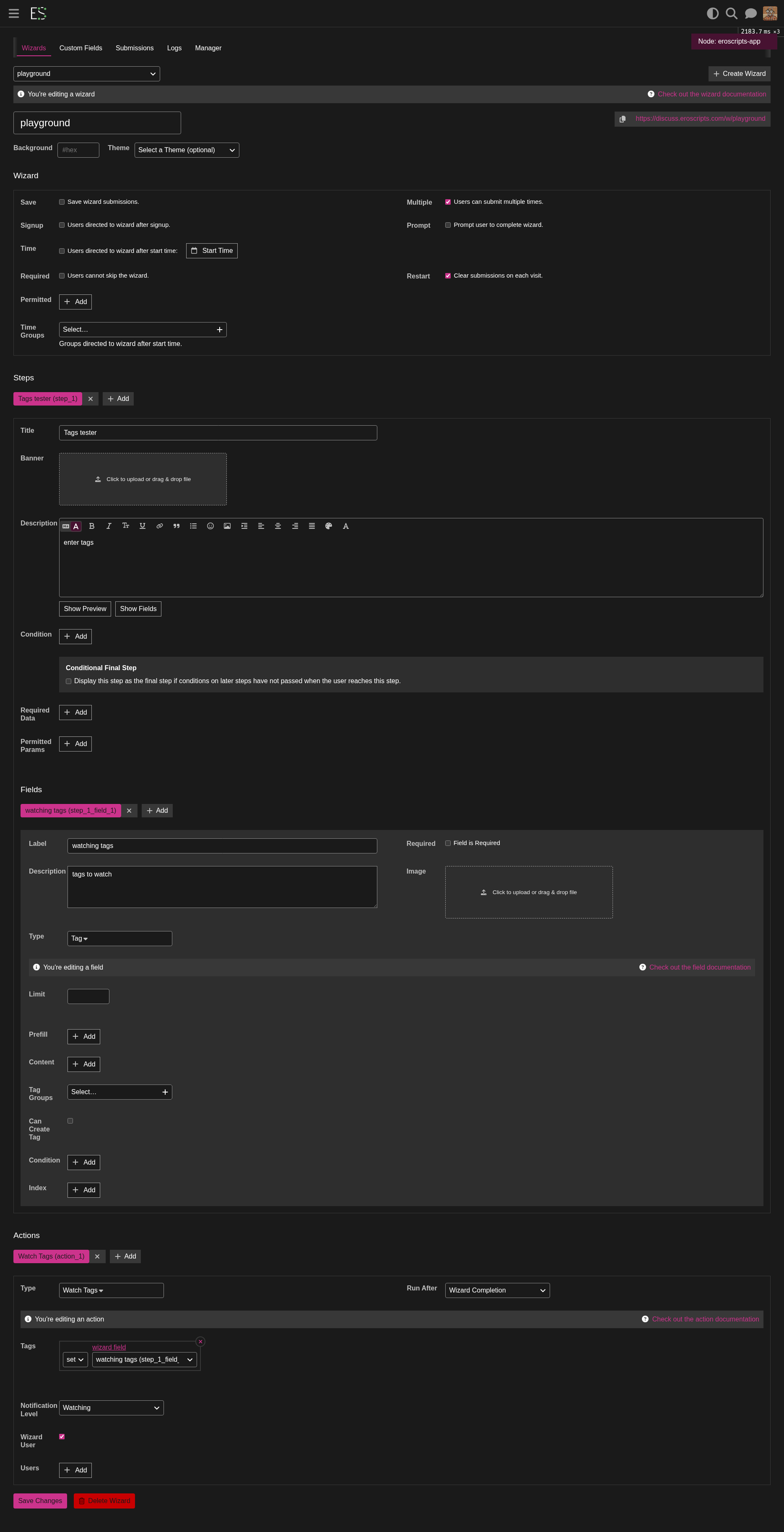Insert a link in the description editor
Screen dimensions: 784x1532
click(159, 526)
